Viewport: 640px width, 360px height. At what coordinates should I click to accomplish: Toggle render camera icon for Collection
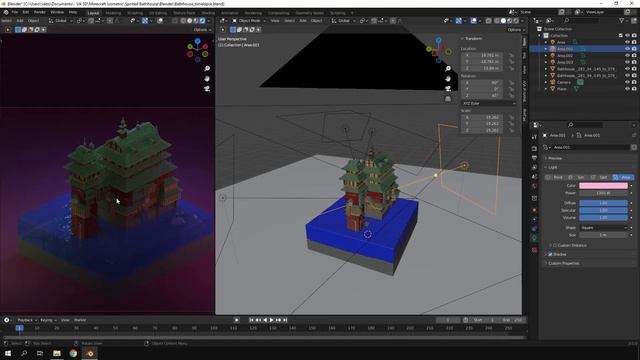pos(634,36)
